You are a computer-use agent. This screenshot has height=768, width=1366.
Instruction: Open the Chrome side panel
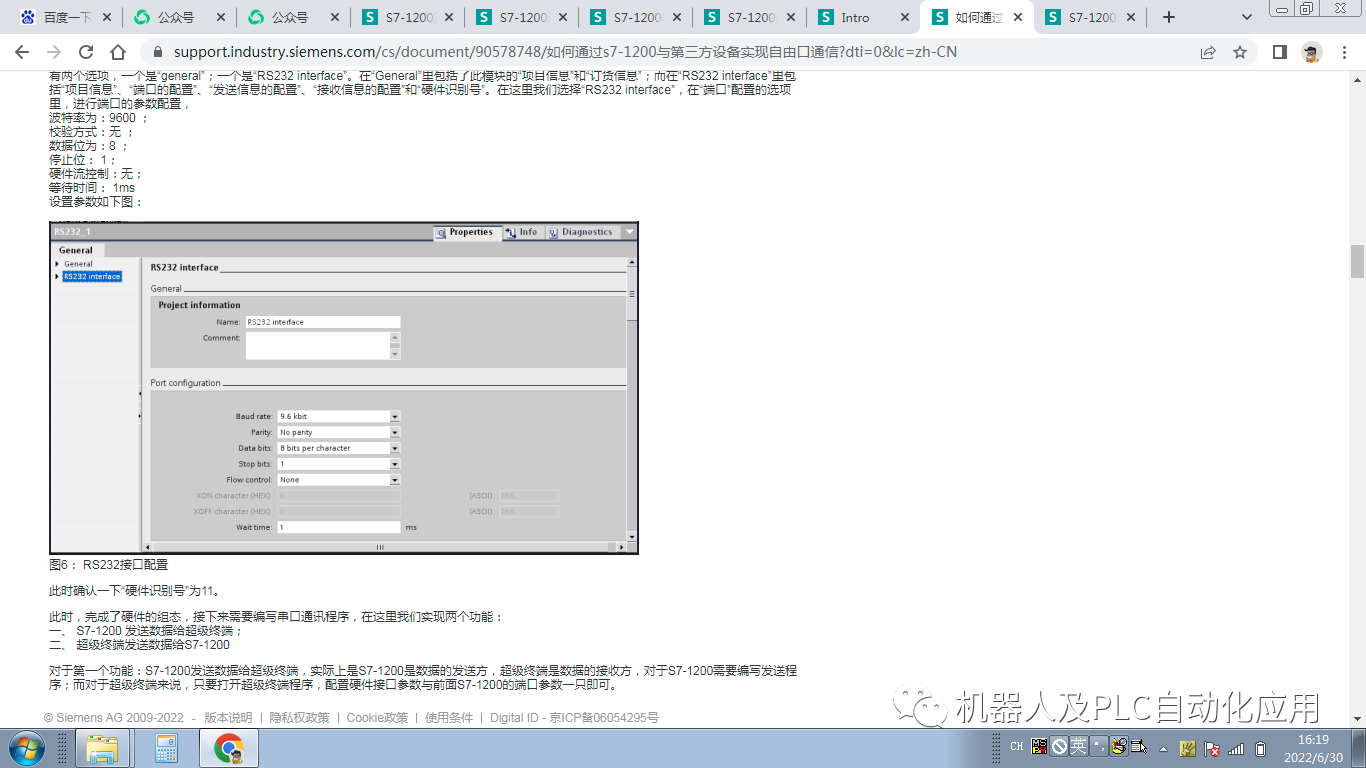pyautogui.click(x=1279, y=52)
